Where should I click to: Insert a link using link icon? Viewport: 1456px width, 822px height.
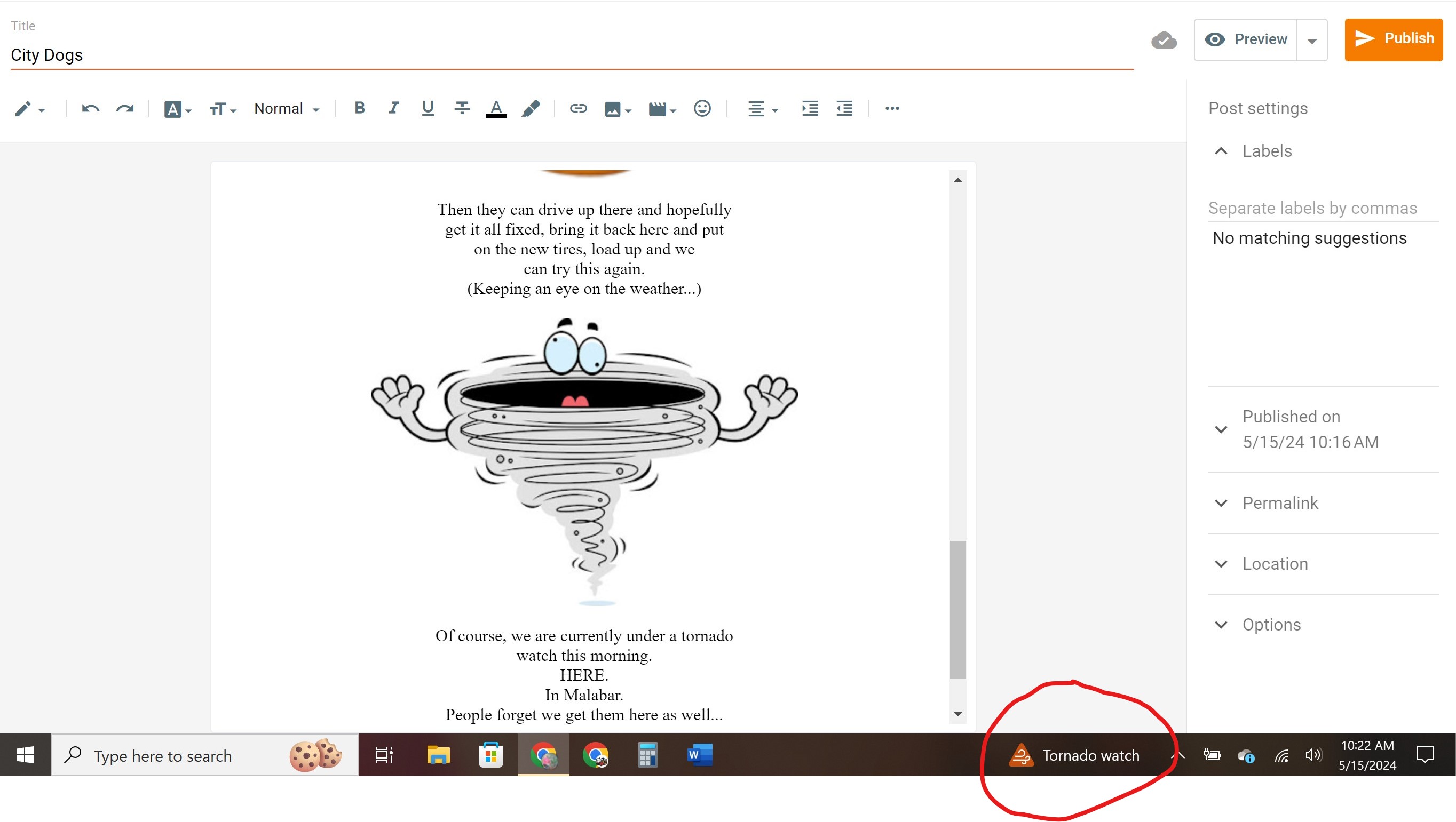[577, 108]
